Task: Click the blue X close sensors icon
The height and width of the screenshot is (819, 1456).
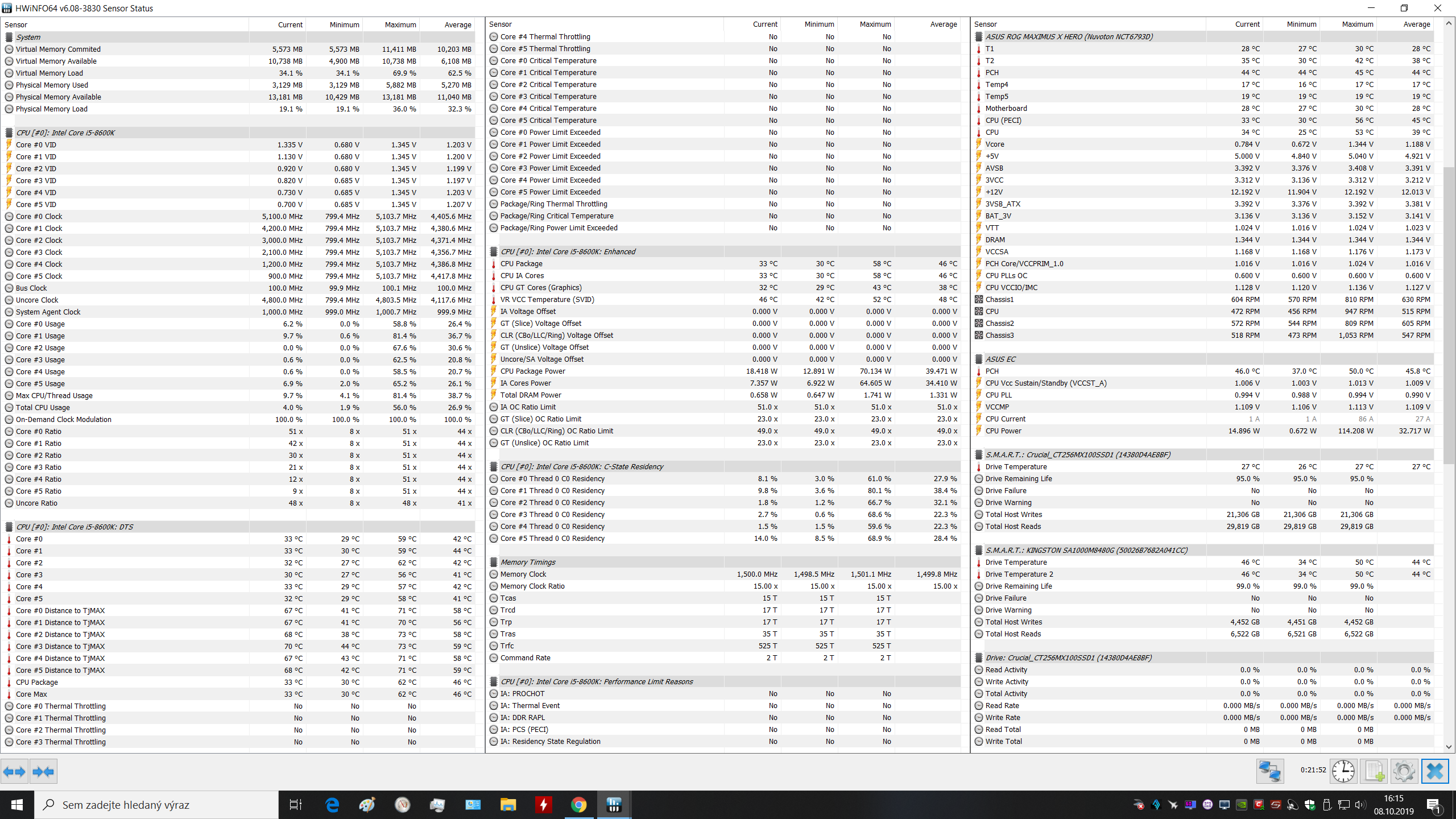Action: click(x=1434, y=771)
